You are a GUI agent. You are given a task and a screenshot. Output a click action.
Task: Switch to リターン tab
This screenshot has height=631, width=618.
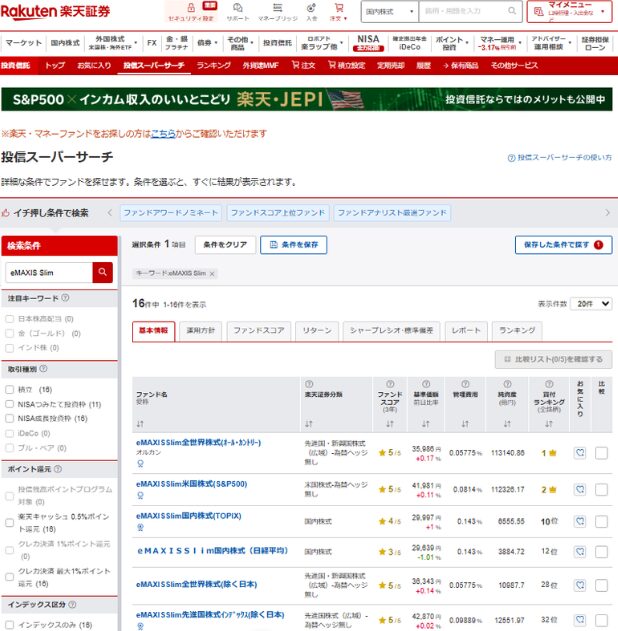[x=317, y=331]
